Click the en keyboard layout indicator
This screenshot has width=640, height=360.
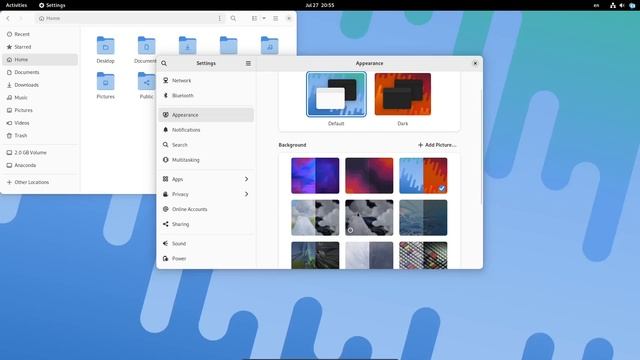pos(596,5)
